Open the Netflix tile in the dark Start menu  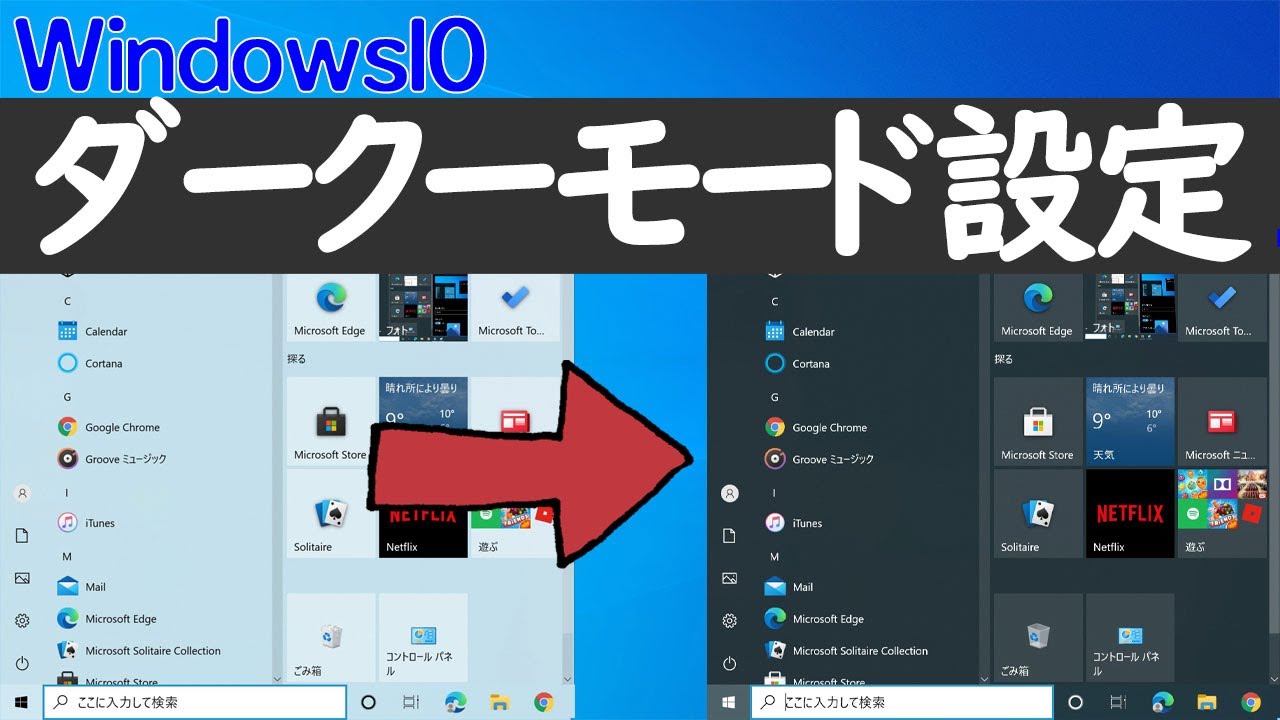(1130, 513)
